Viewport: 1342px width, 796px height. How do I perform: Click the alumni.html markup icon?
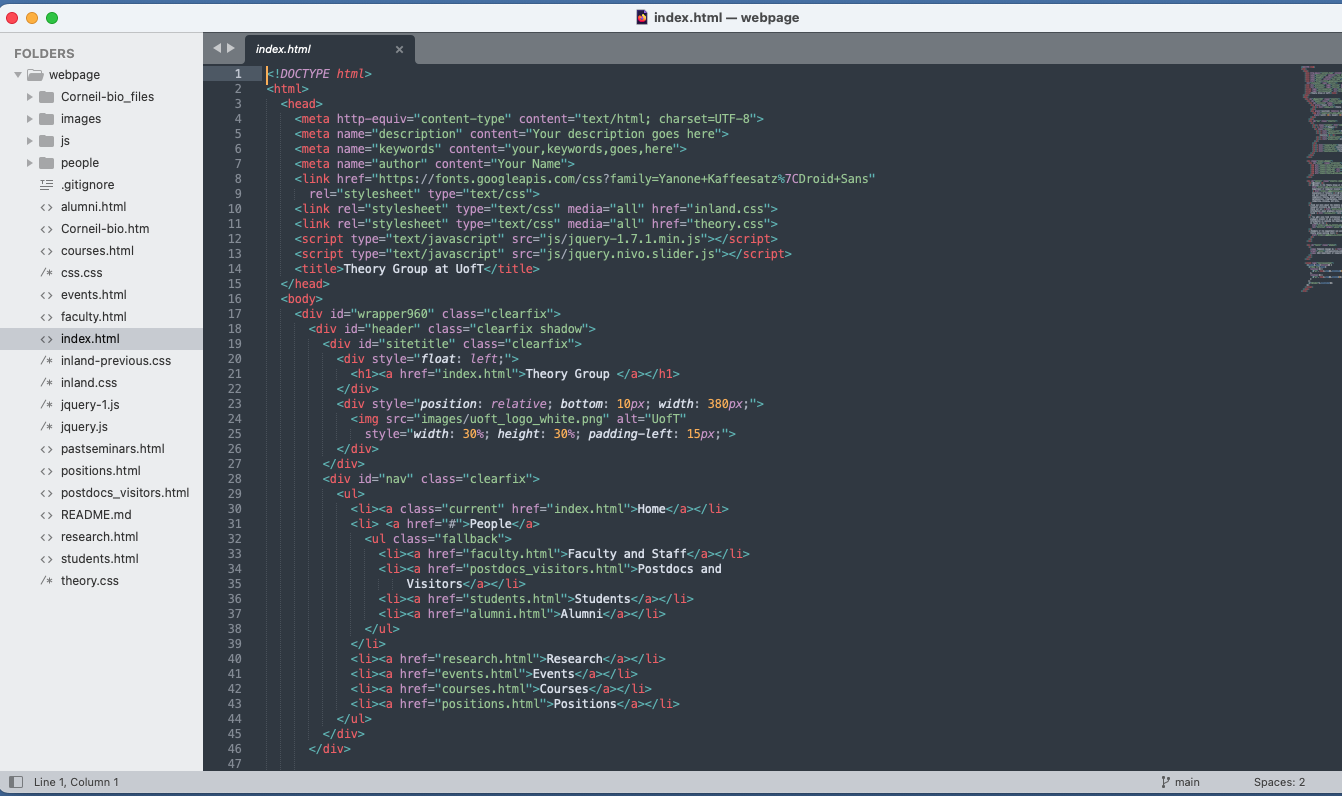coord(46,207)
